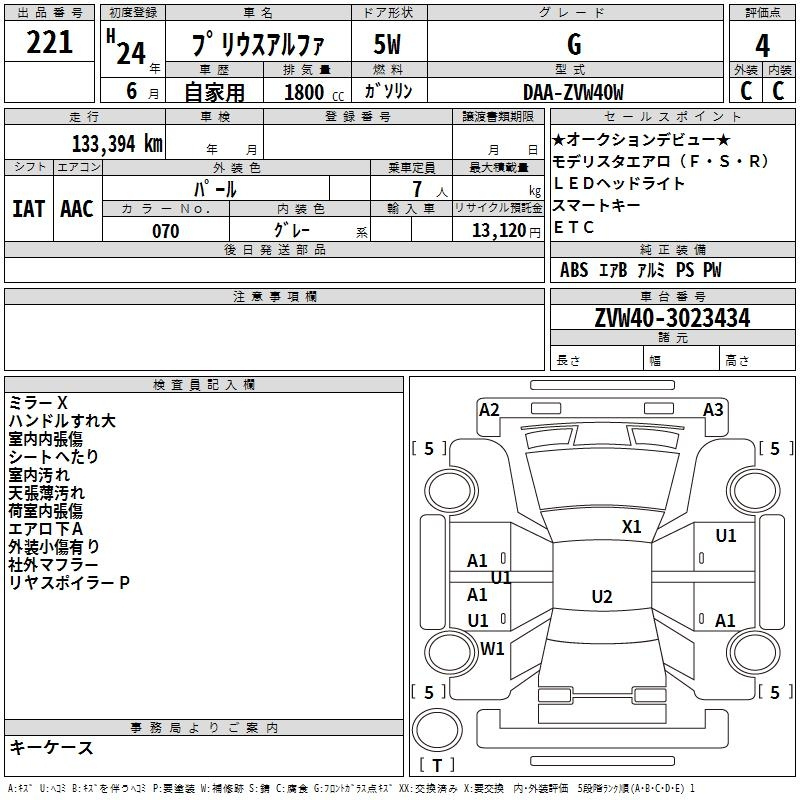Click the "C" grade under 内装

point(778,91)
